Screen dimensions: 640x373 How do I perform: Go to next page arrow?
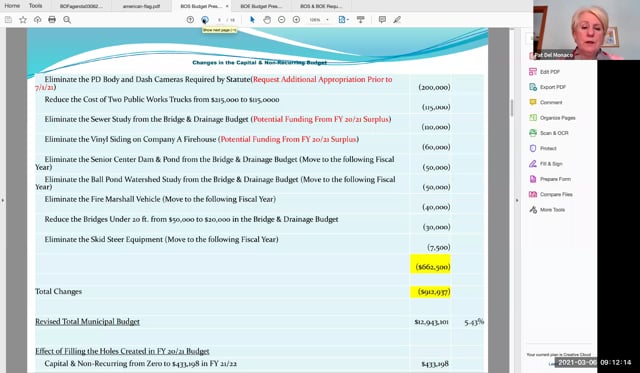pyautogui.click(x=205, y=20)
